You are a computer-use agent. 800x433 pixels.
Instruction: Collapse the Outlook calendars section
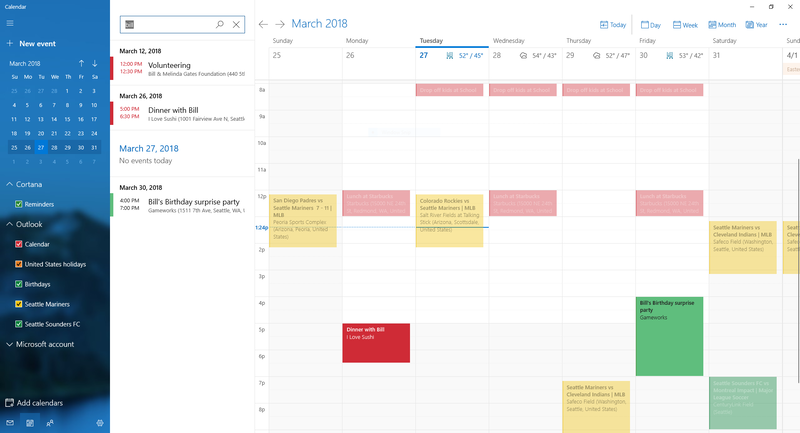coord(10,224)
